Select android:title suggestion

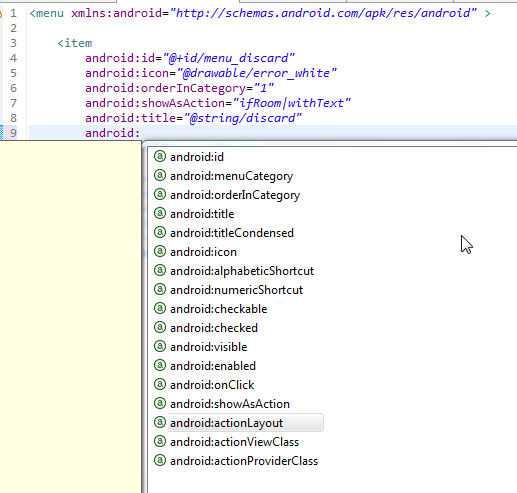click(x=202, y=214)
